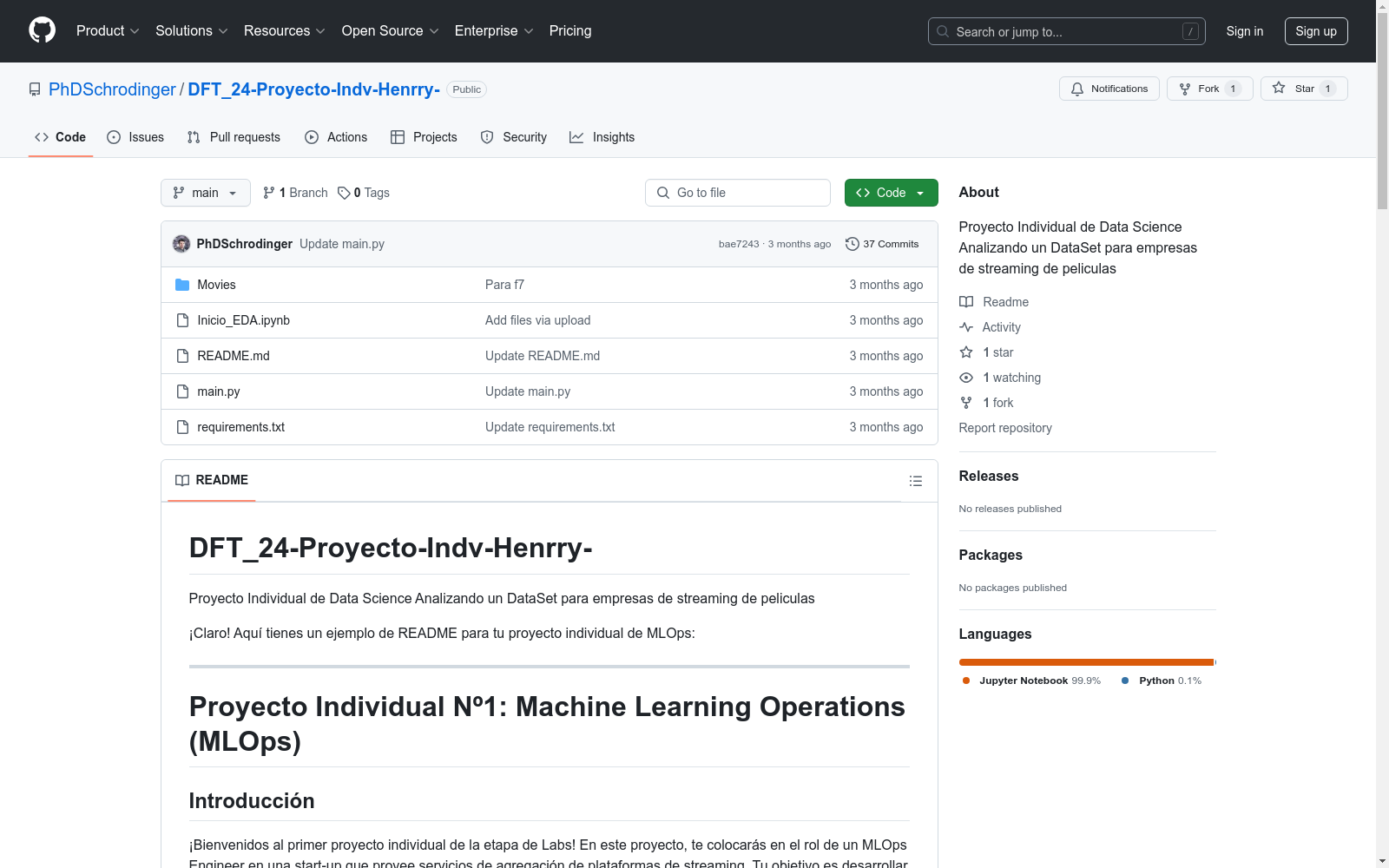Viewport: 1389px width, 868px height.
Task: Open the GitHub homepage logo
Action: pyautogui.click(x=42, y=30)
